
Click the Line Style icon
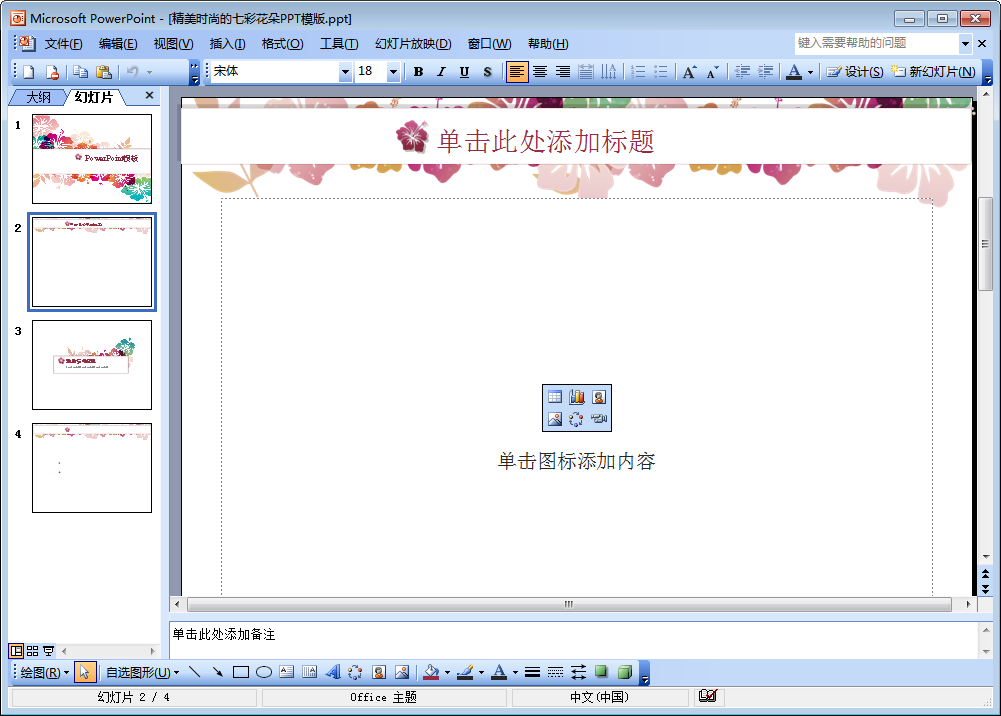click(532, 672)
